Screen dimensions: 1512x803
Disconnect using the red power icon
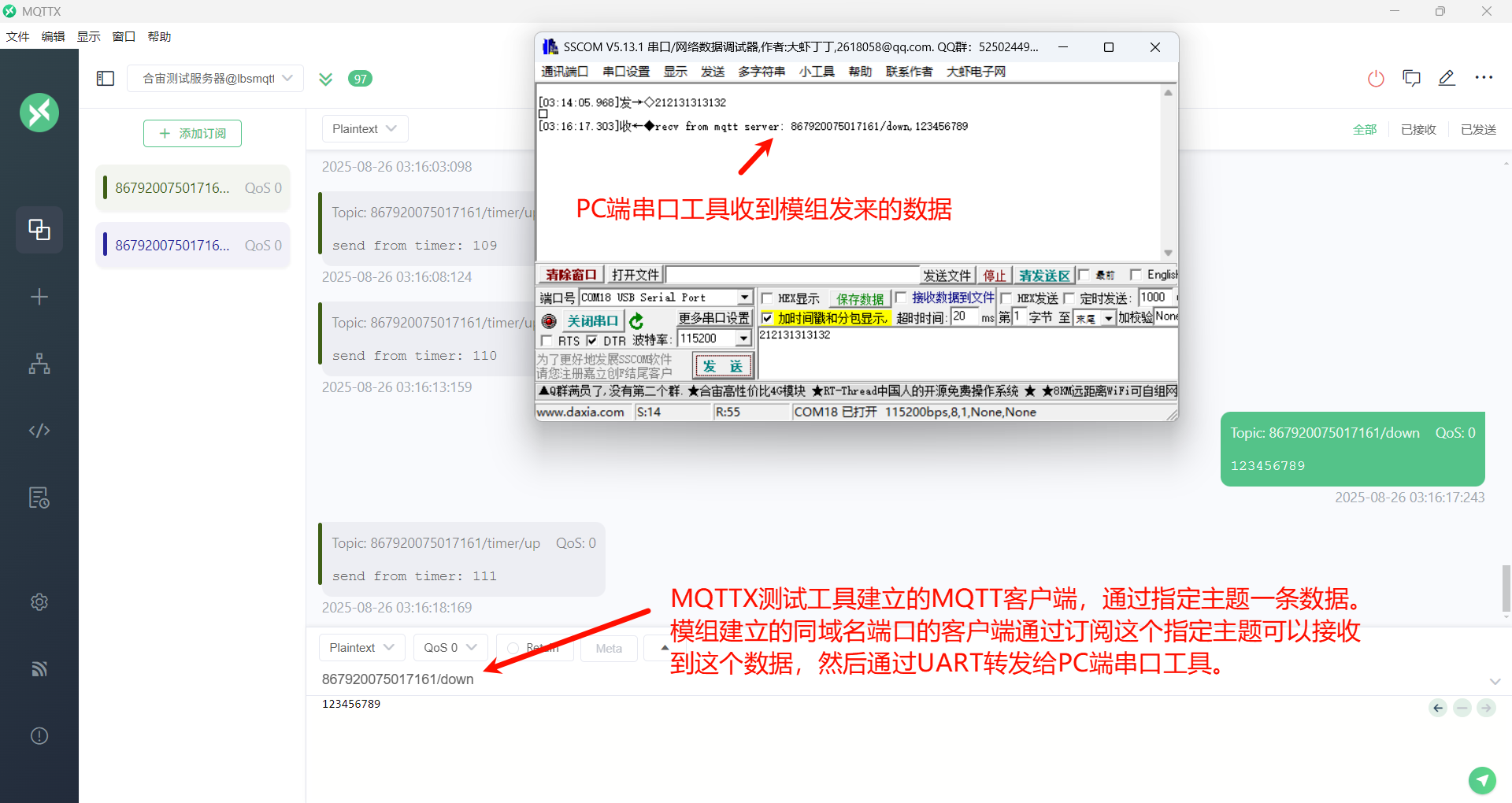(1376, 78)
